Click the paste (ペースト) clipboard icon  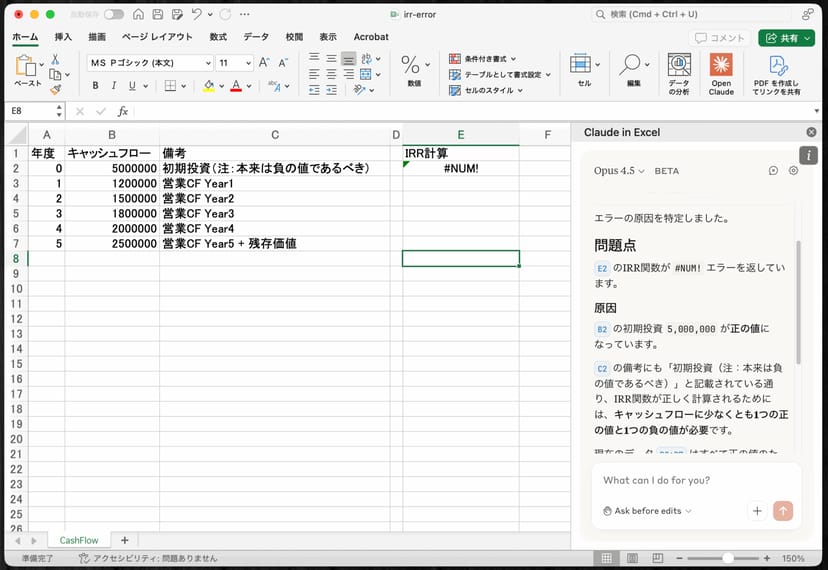pyautogui.click(x=27, y=70)
